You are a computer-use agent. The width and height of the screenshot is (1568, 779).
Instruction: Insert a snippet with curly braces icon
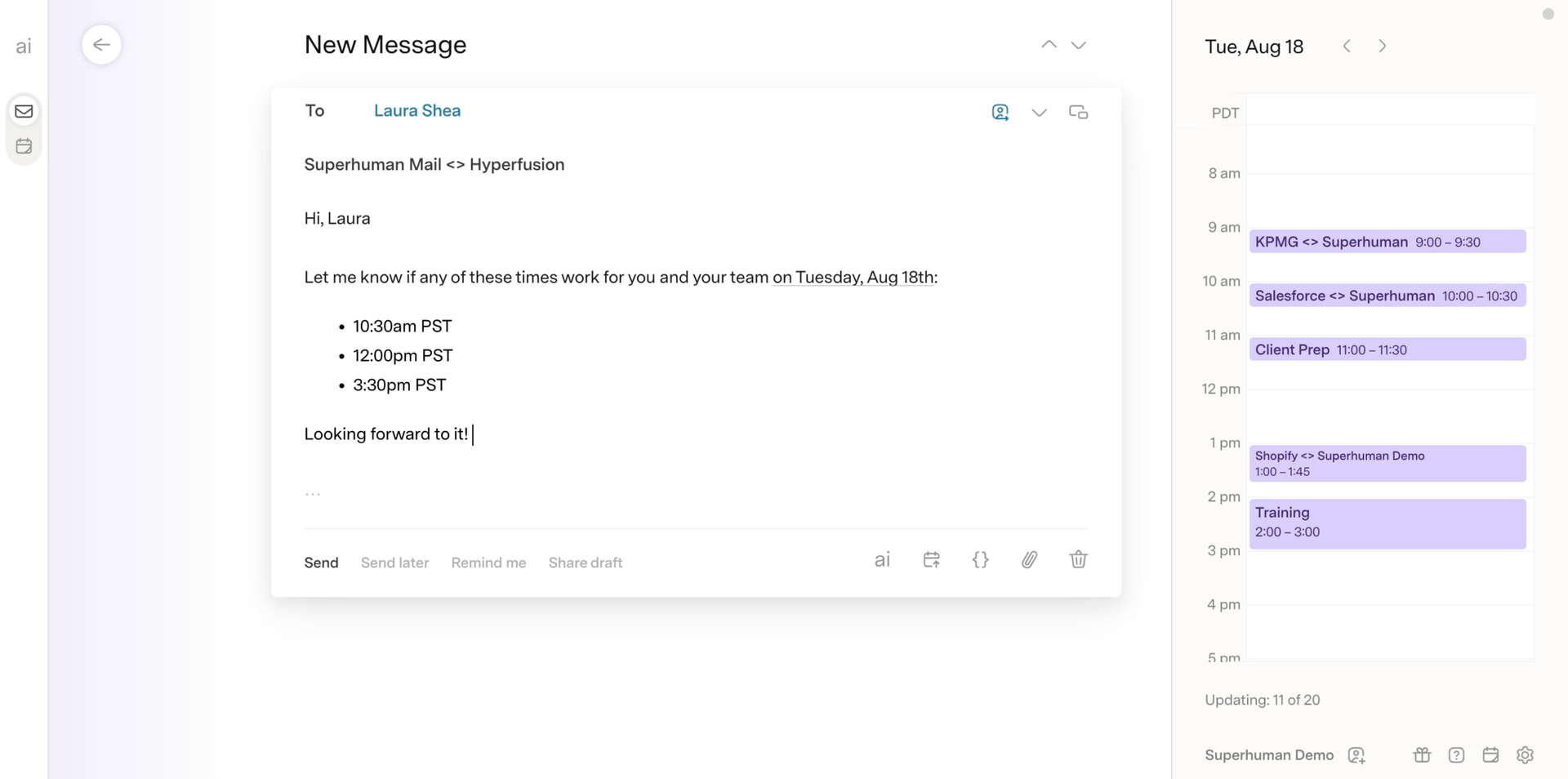pyautogui.click(x=980, y=559)
